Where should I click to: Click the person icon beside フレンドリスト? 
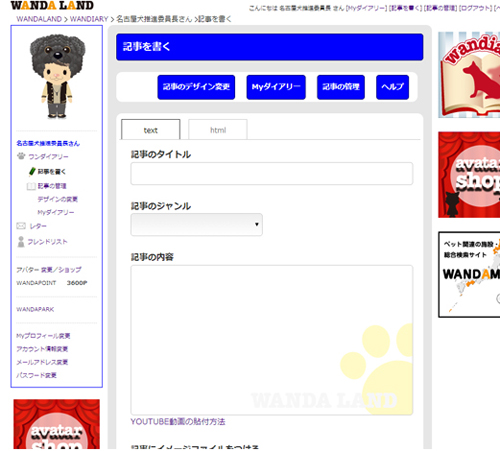[21, 242]
